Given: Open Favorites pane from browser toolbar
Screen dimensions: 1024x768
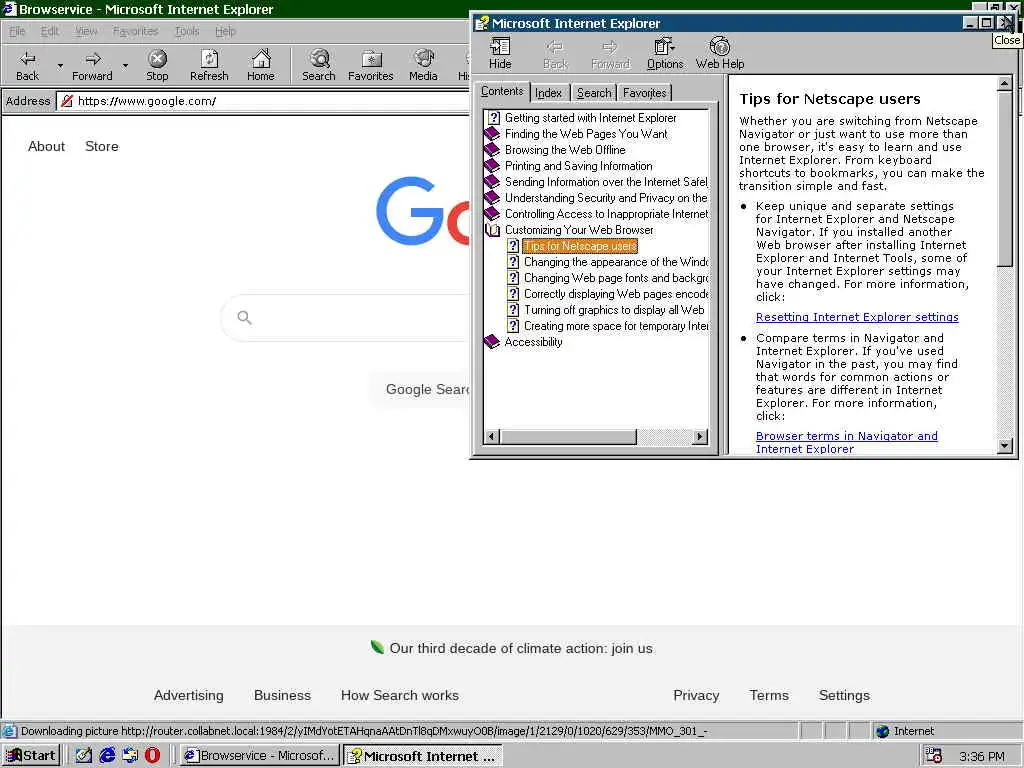Looking at the screenshot, I should (x=371, y=59).
